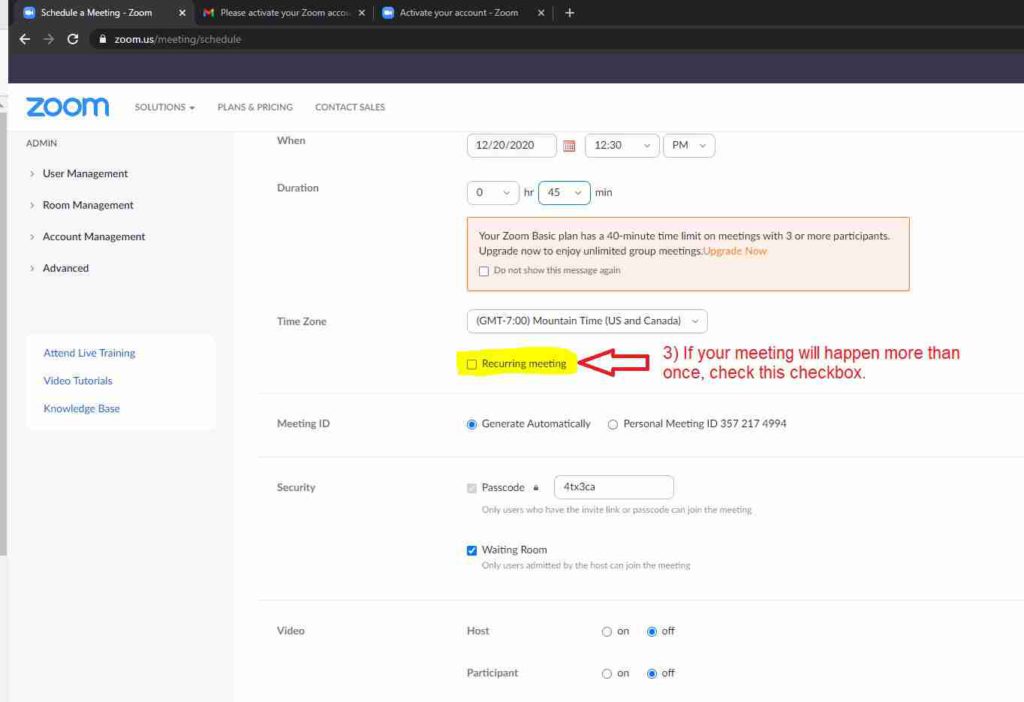Open the Solutions menu
Image resolution: width=1024 pixels, height=702 pixels.
(x=165, y=107)
